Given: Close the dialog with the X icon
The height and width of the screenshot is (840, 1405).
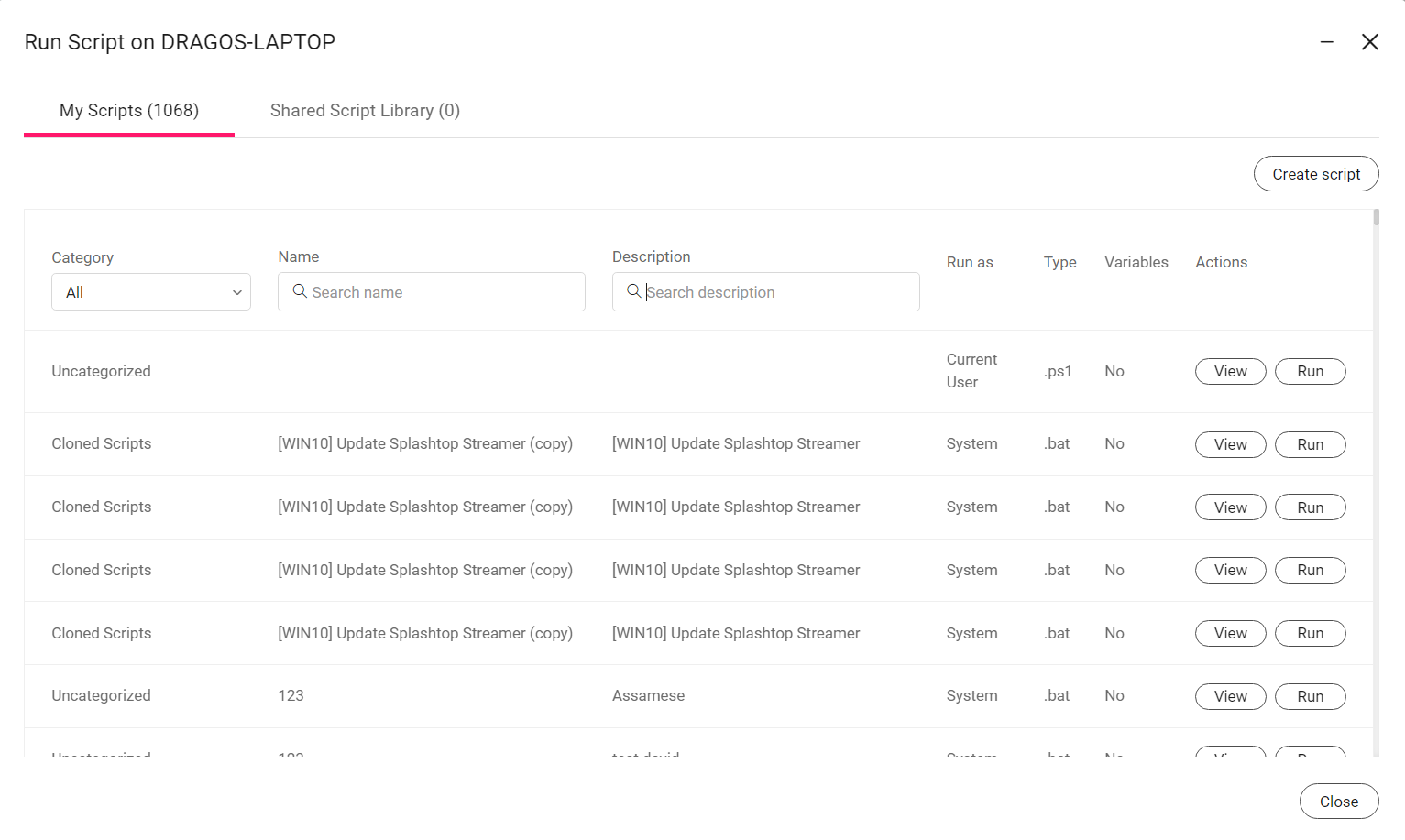Looking at the screenshot, I should [x=1370, y=42].
